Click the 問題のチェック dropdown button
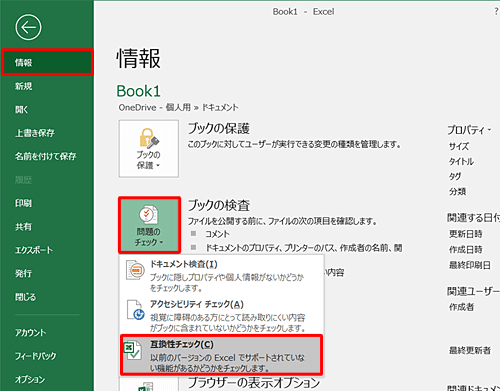Viewport: 500px width, 391px height. (149, 225)
